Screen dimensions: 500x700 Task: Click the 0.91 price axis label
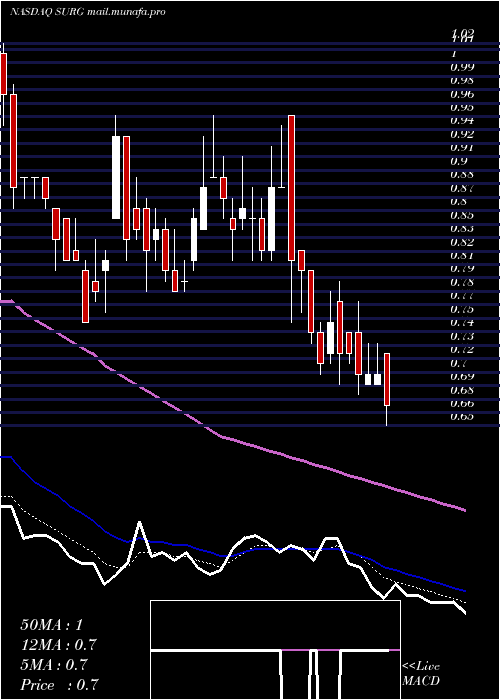462,148
